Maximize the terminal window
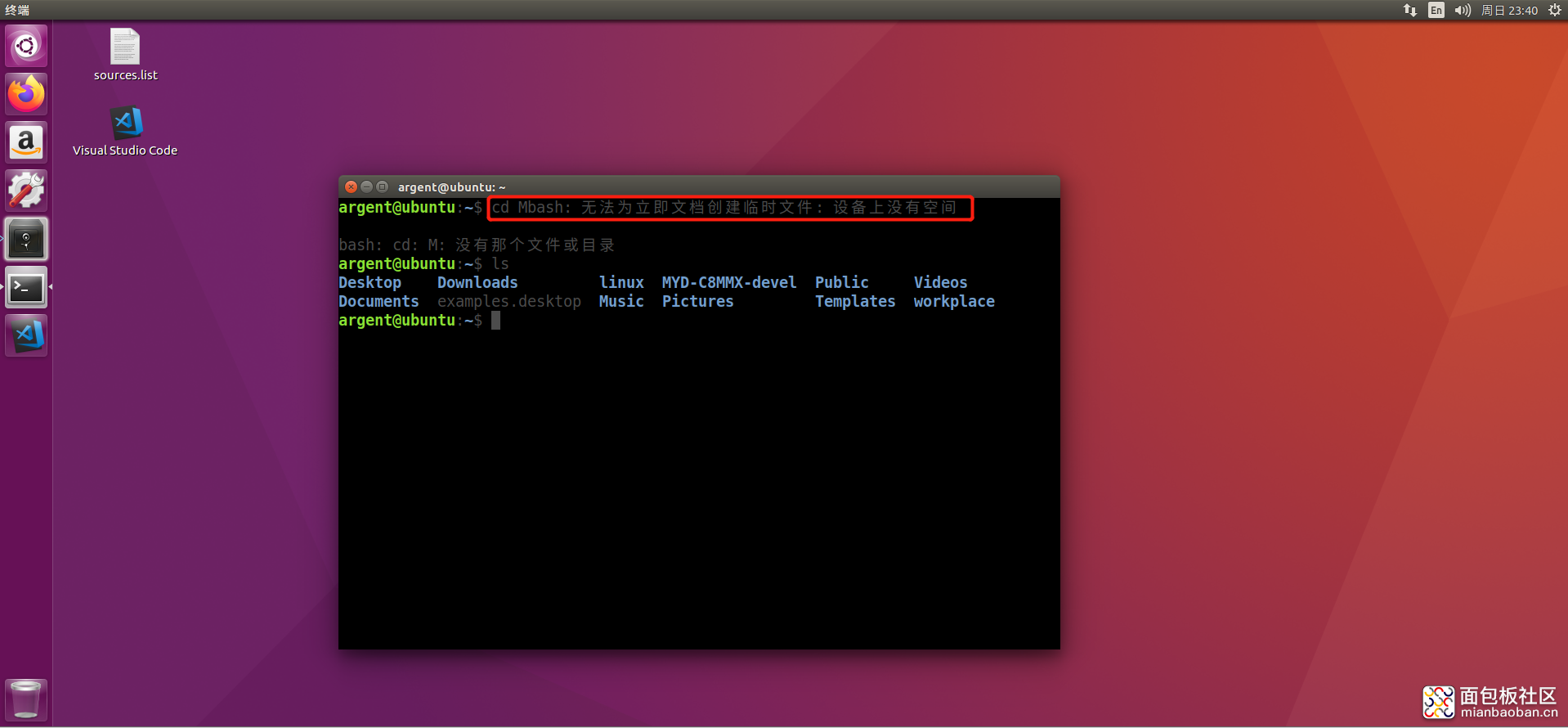 [382, 186]
